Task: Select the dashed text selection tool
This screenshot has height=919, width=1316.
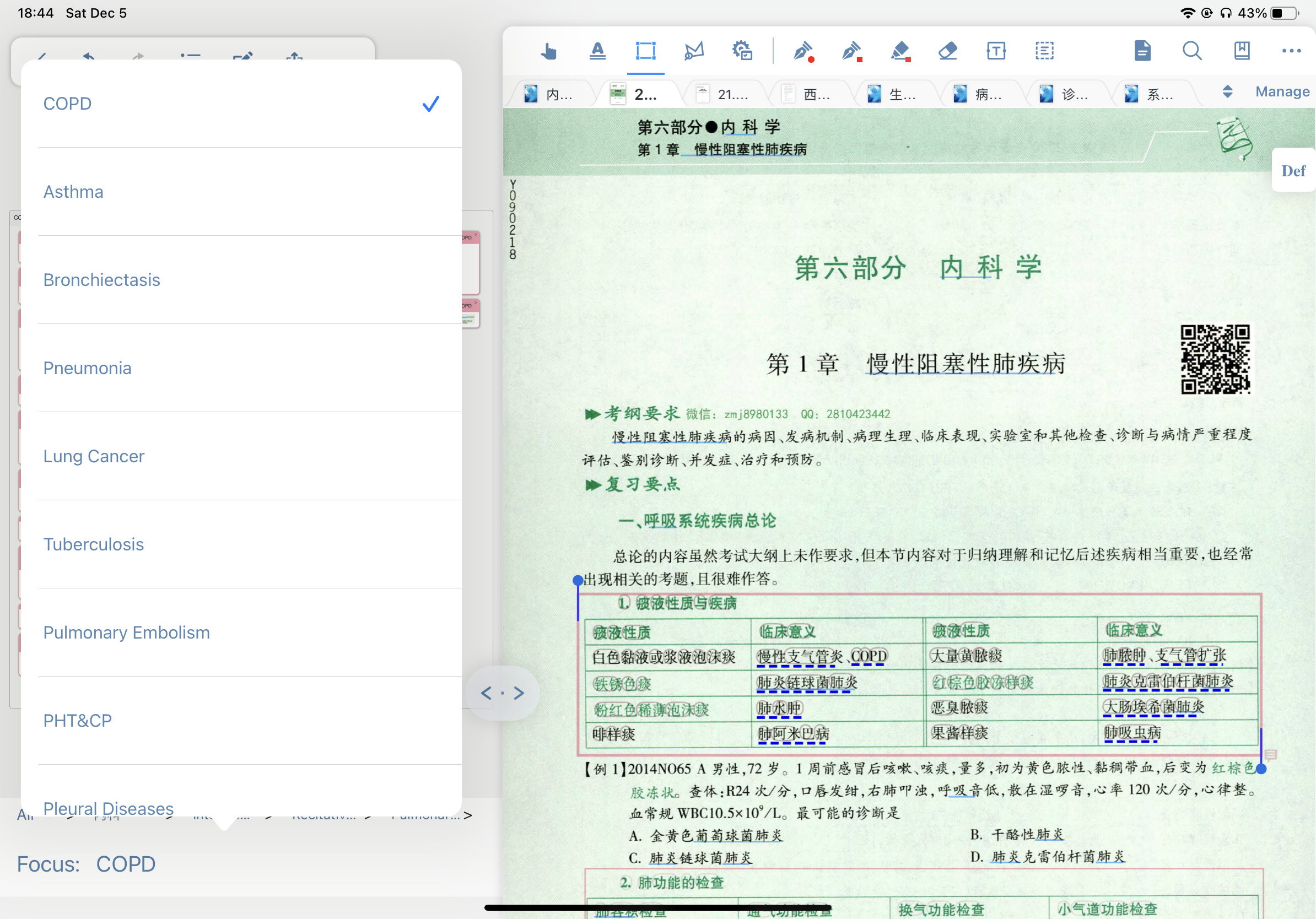Action: pos(1044,51)
